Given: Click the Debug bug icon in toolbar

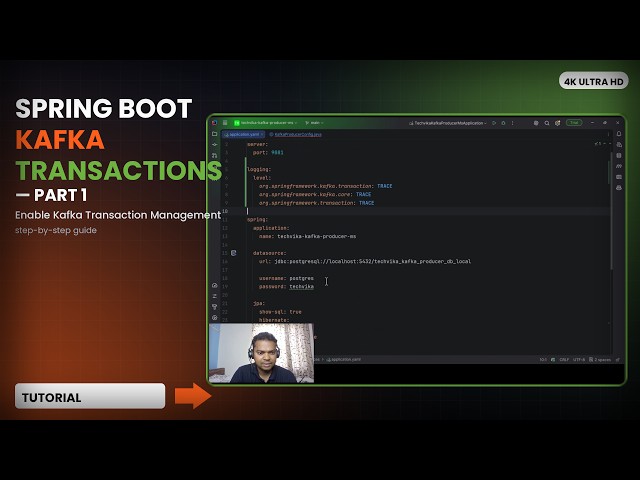Looking at the screenshot, I should point(503,123).
